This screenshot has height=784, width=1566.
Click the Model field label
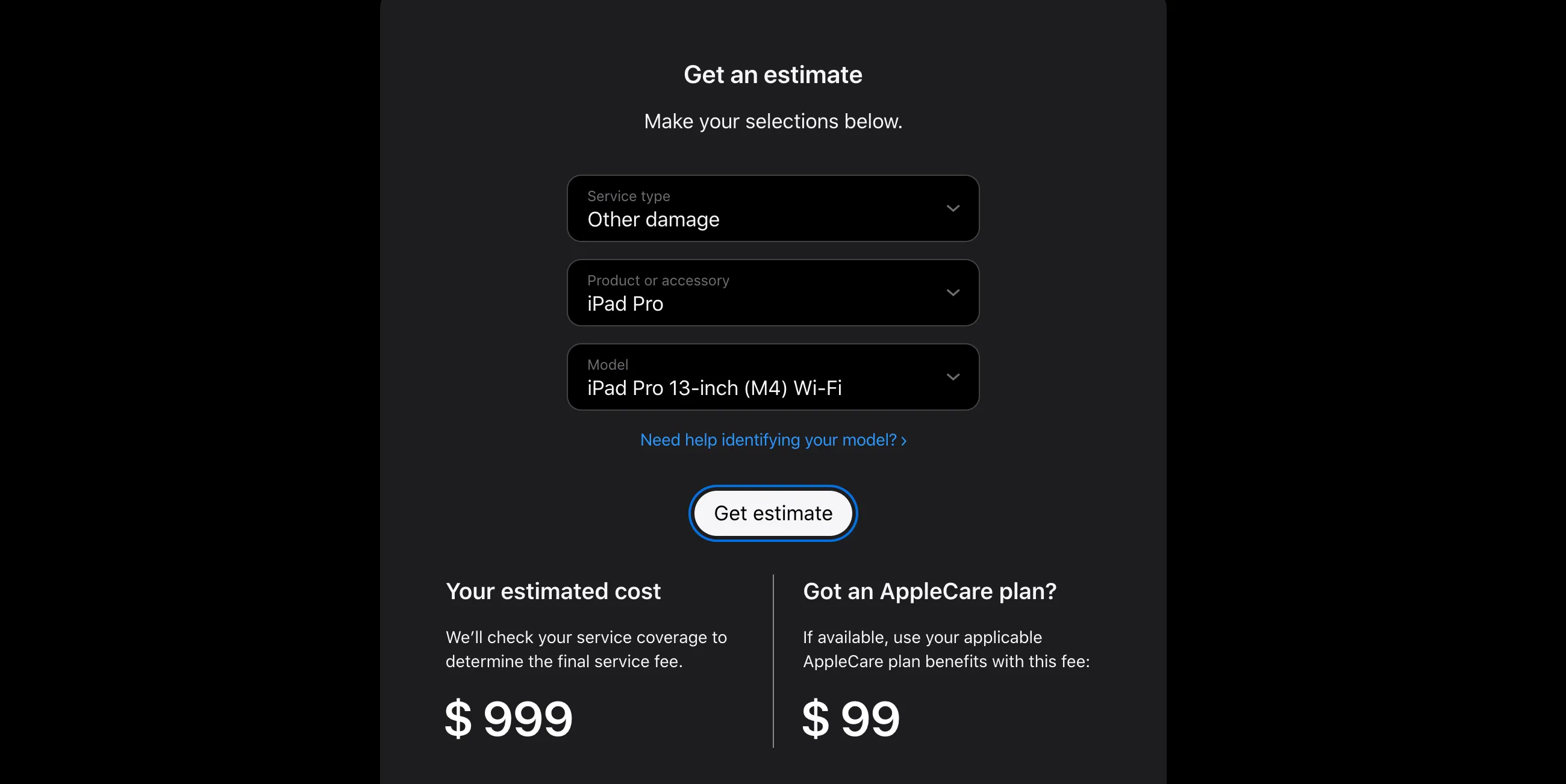point(607,365)
